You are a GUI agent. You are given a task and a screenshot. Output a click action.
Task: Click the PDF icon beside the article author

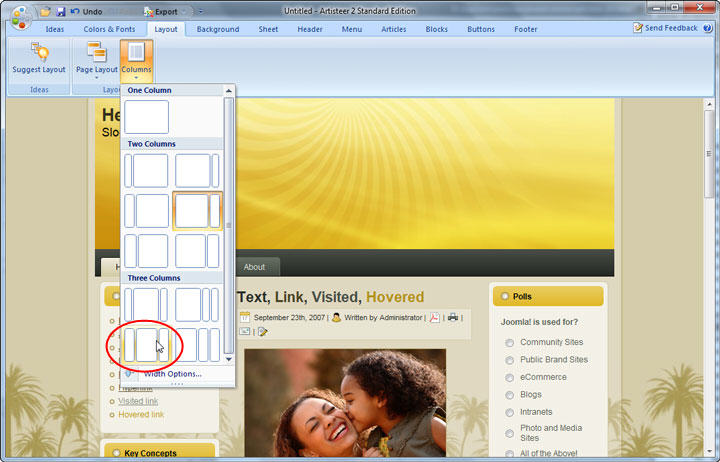coord(436,317)
